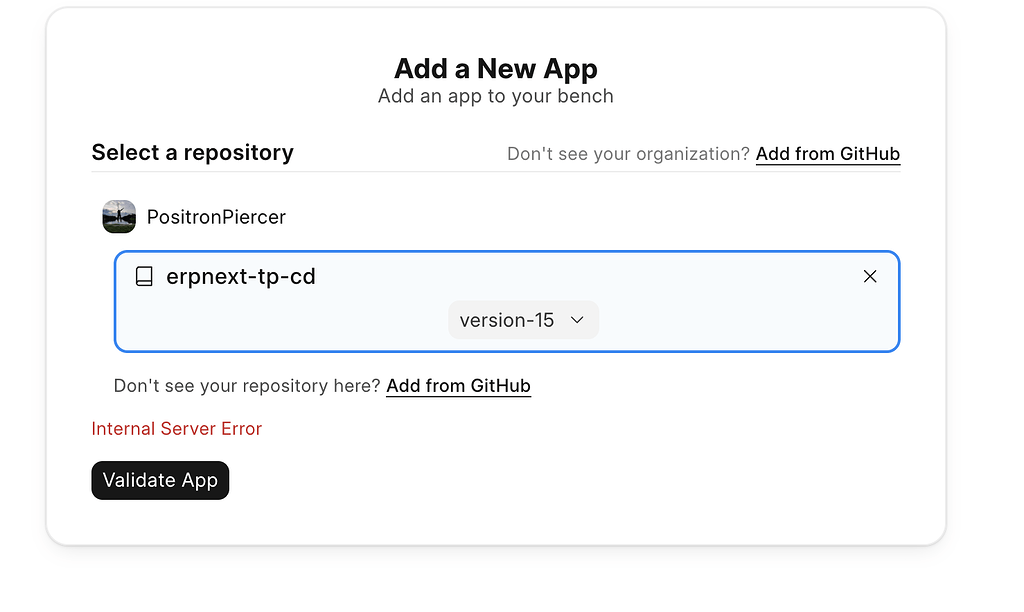Viewport: 1024px width, 612px height.
Task: Click the 'Don't see your repository here?' text
Action: (247, 386)
